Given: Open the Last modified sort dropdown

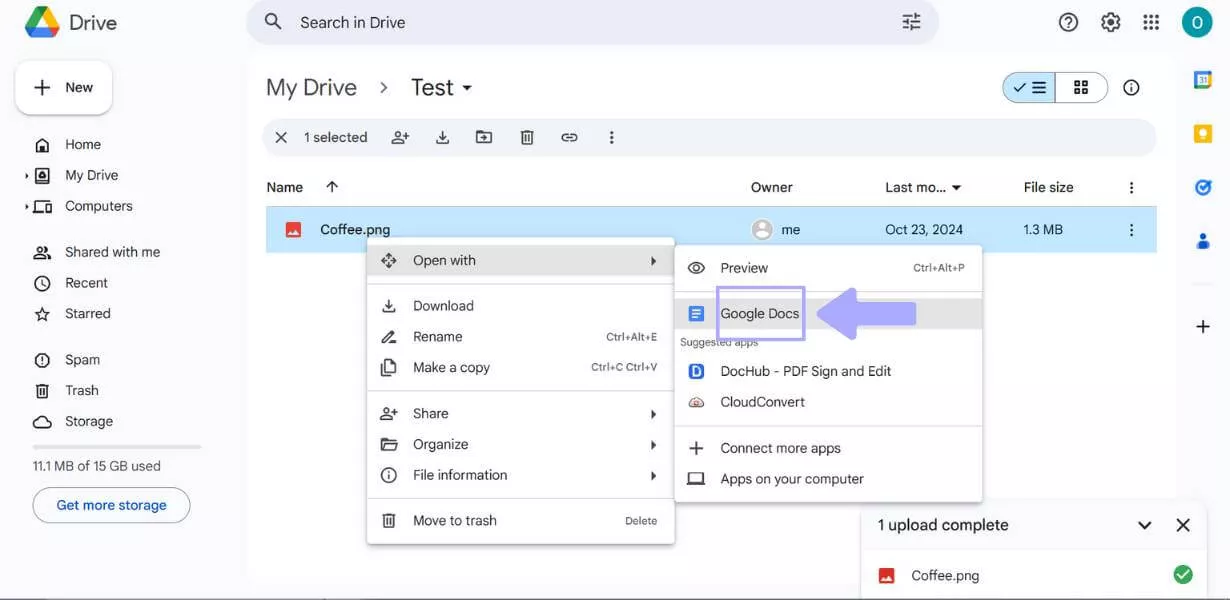Looking at the screenshot, I should coord(955,186).
